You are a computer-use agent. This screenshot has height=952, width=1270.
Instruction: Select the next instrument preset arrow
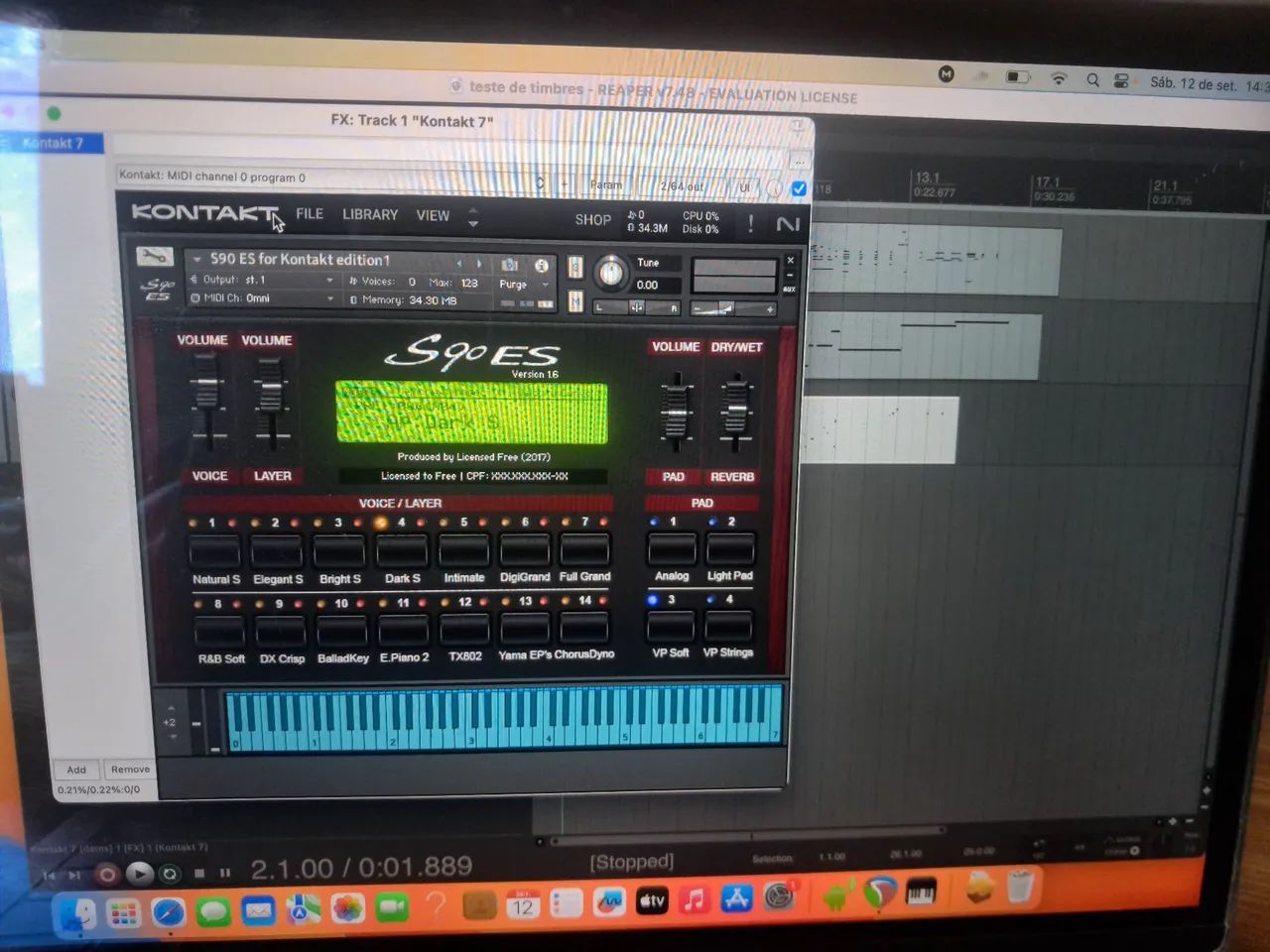click(479, 264)
